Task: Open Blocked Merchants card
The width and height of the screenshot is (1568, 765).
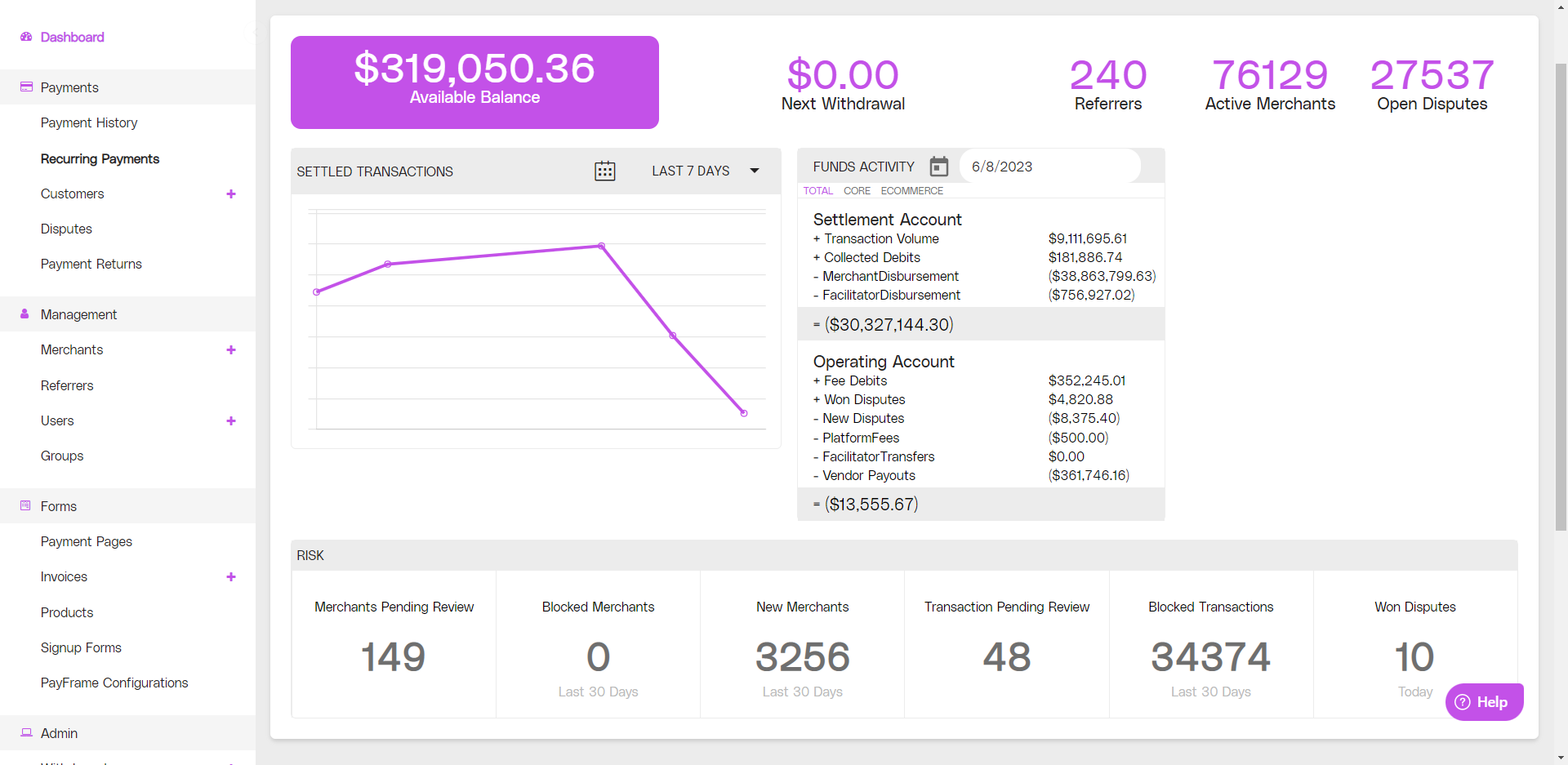Action: 598,644
